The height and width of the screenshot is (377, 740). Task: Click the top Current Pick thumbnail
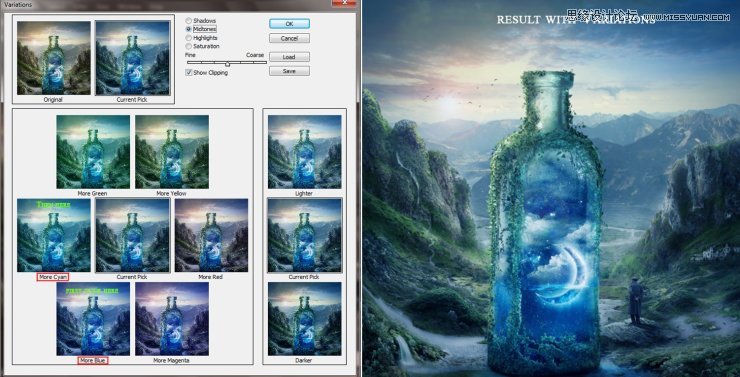click(x=132, y=58)
